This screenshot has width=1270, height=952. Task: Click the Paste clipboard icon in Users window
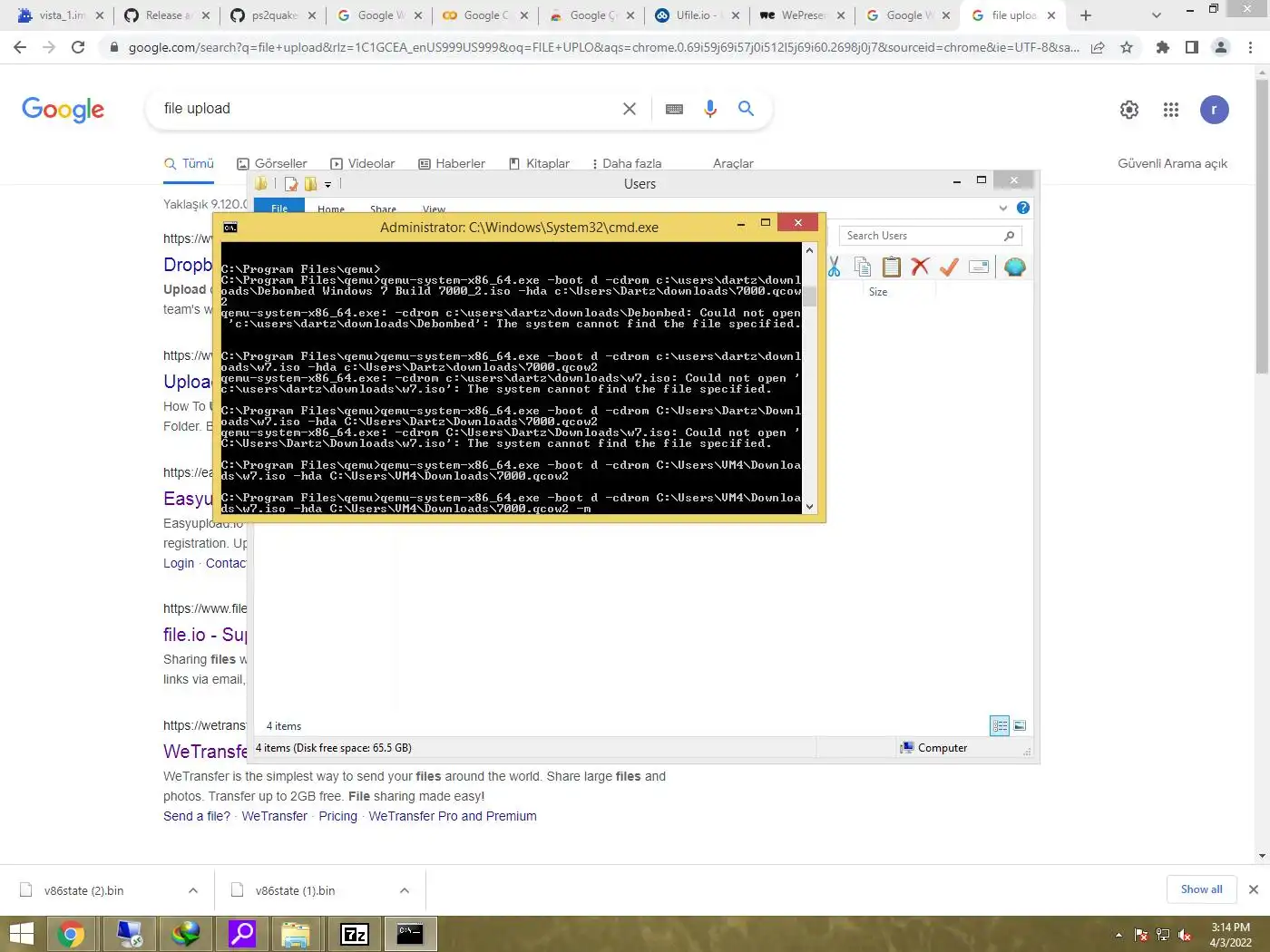coord(892,267)
